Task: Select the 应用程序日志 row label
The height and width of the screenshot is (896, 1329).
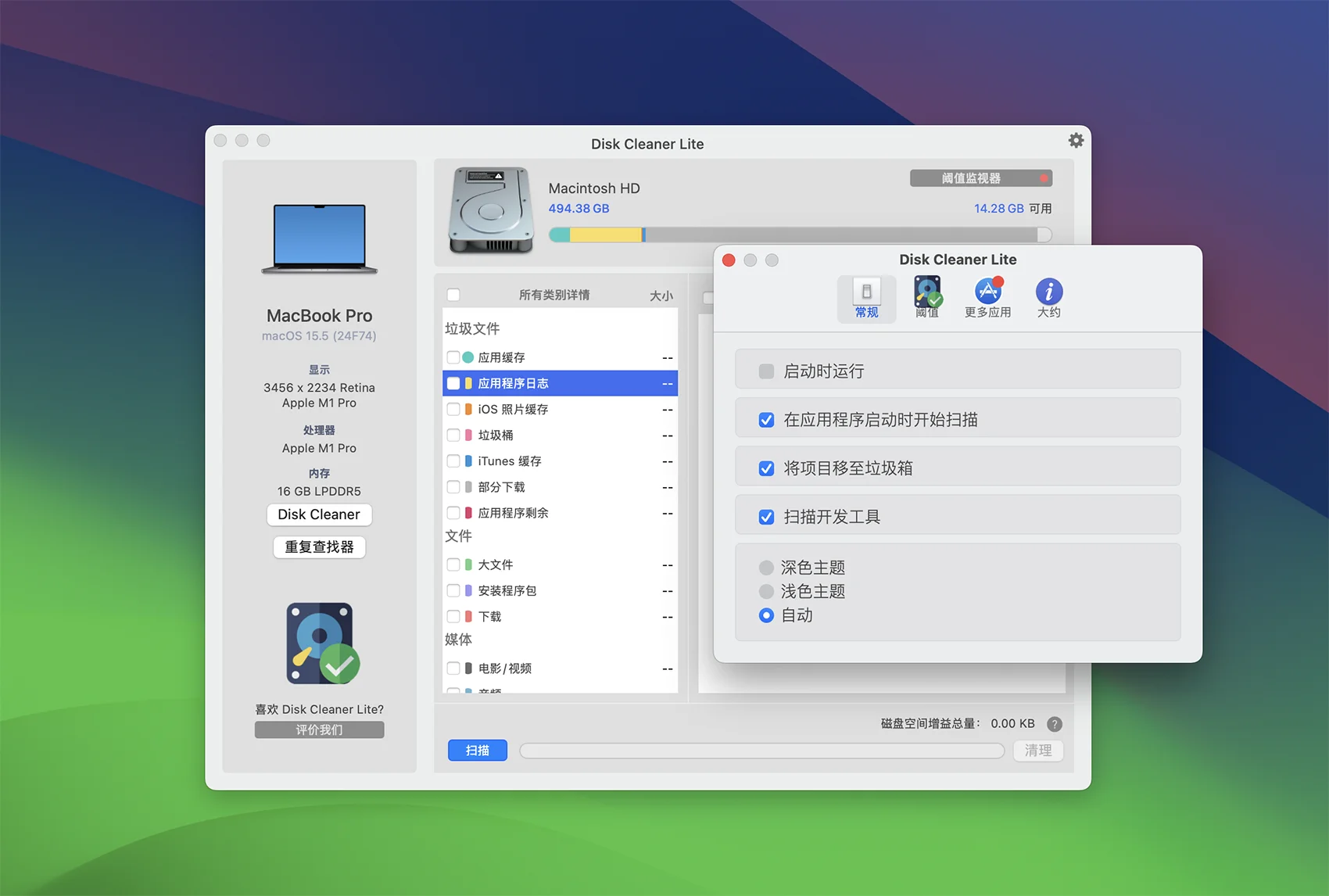Action: coord(514,383)
